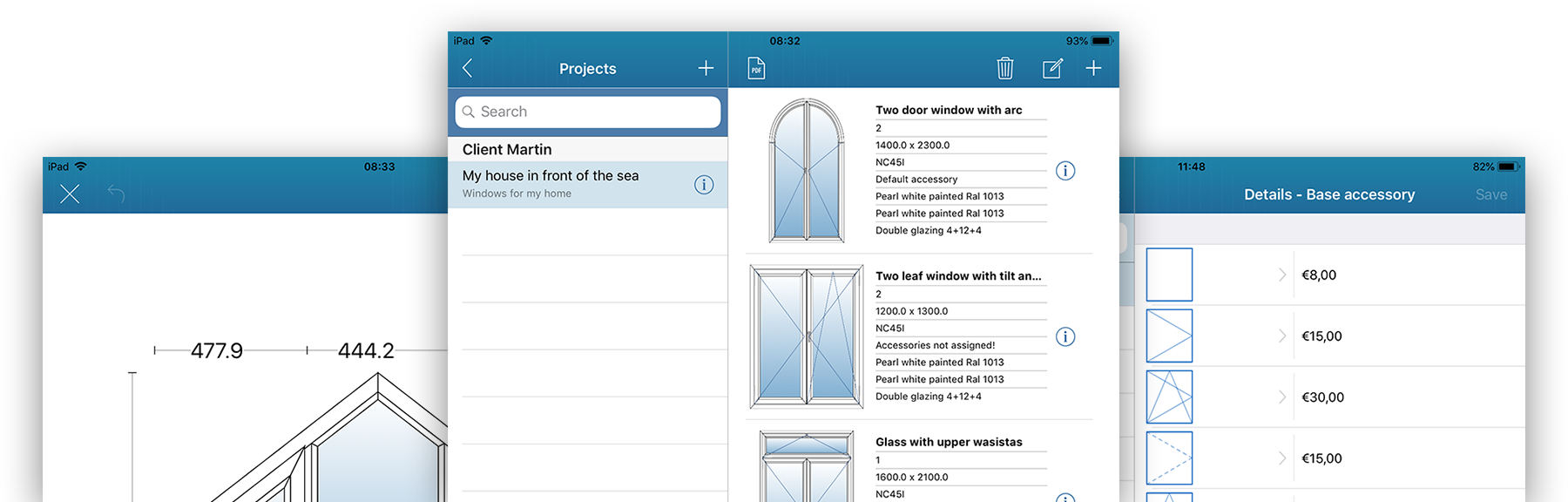
Task: Delete item with trash icon
Action: click(1004, 68)
